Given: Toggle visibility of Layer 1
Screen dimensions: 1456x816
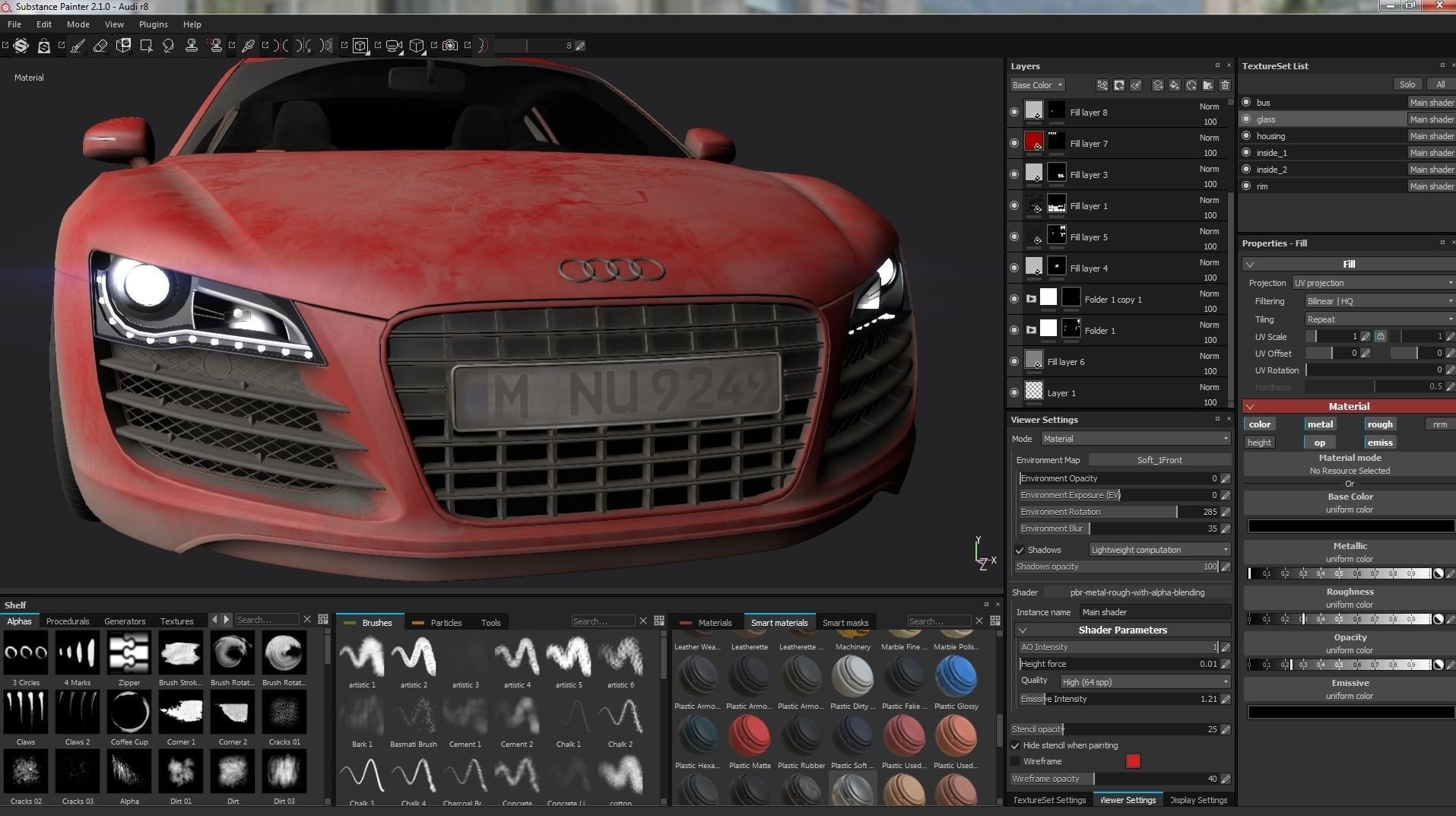Looking at the screenshot, I should 1014,393.
